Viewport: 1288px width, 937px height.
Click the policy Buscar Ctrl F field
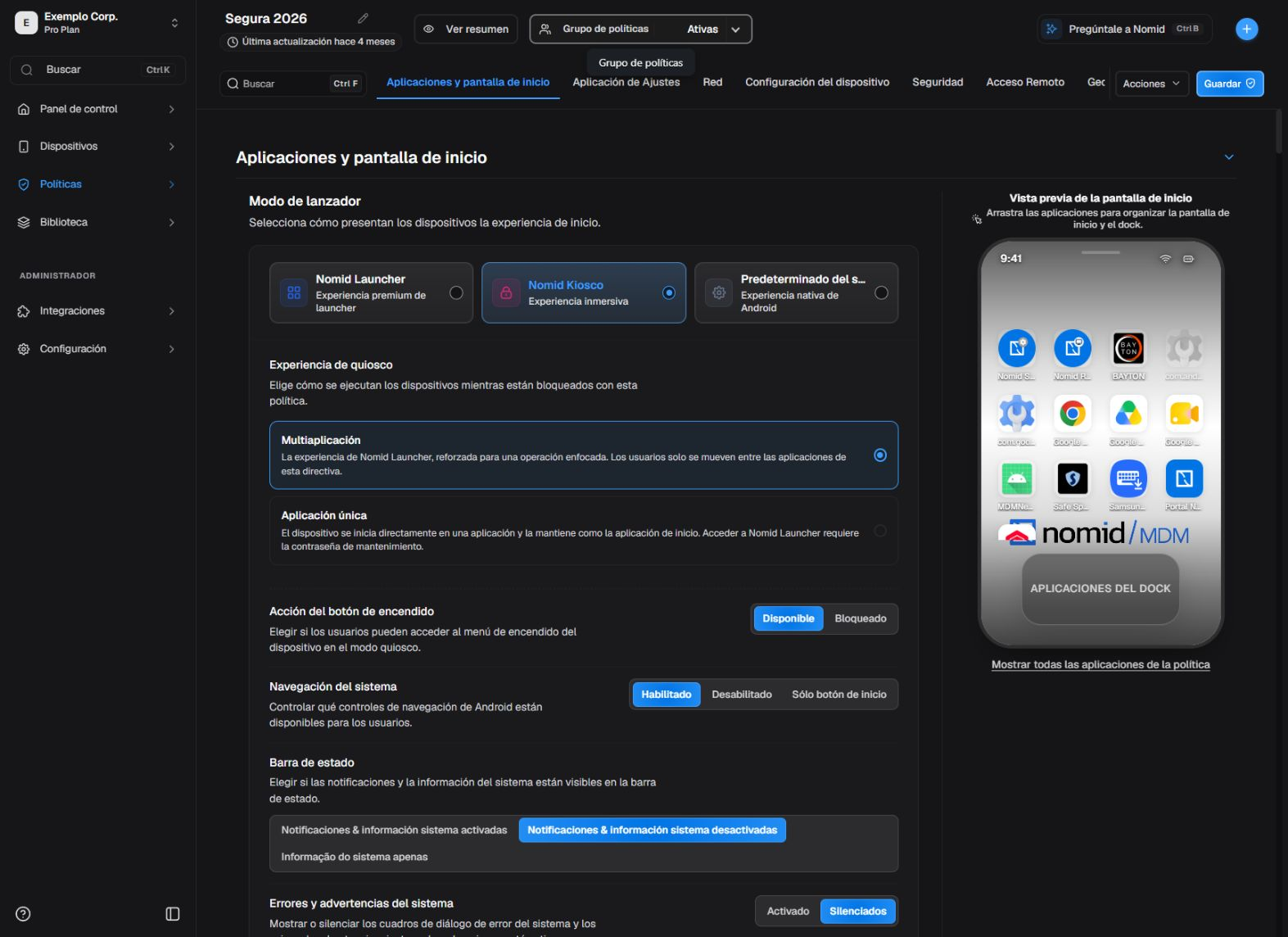(x=292, y=84)
